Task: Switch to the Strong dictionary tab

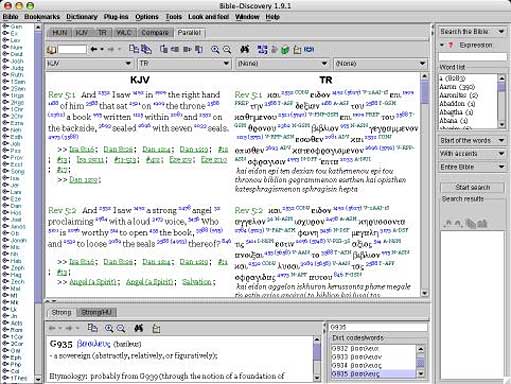Action: coord(61,312)
